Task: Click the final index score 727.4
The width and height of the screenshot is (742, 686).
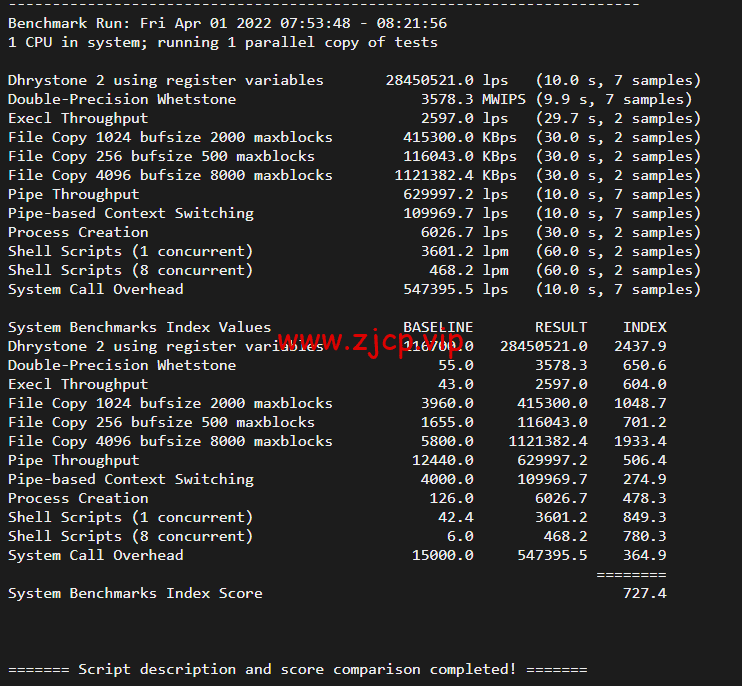Action: 645,593
